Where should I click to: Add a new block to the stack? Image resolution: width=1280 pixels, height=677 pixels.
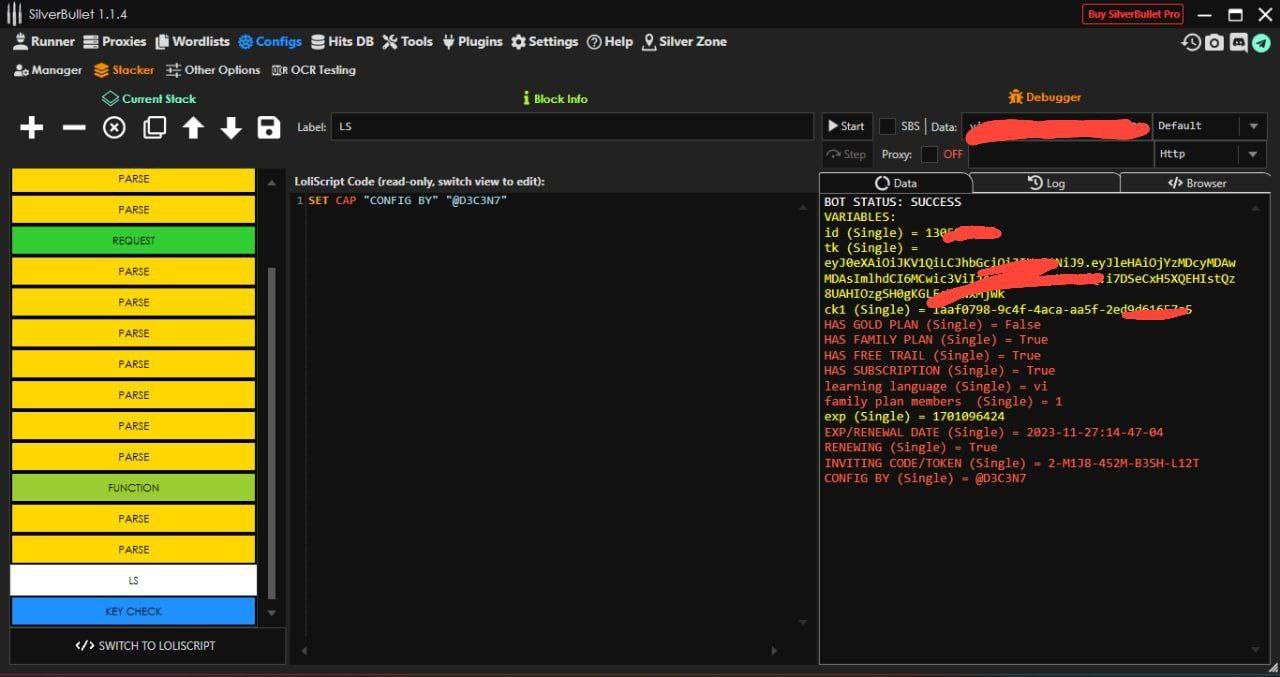(x=32, y=127)
